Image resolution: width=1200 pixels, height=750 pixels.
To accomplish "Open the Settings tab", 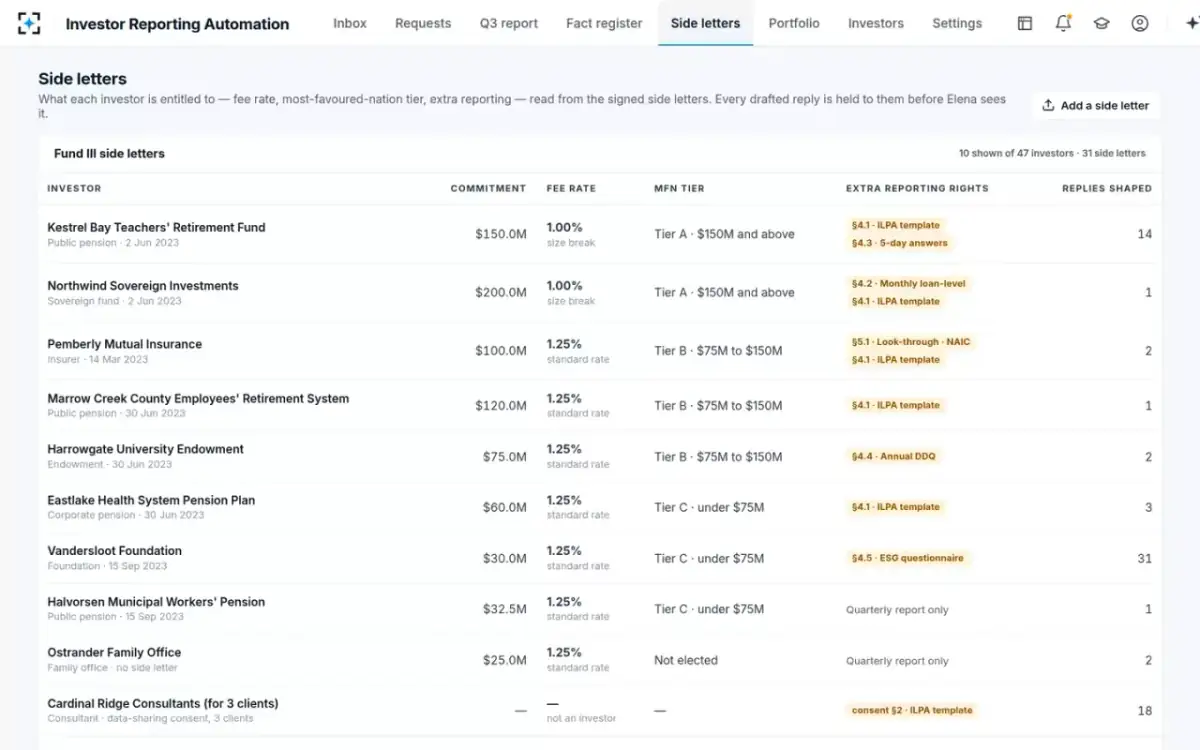I will click(x=957, y=23).
